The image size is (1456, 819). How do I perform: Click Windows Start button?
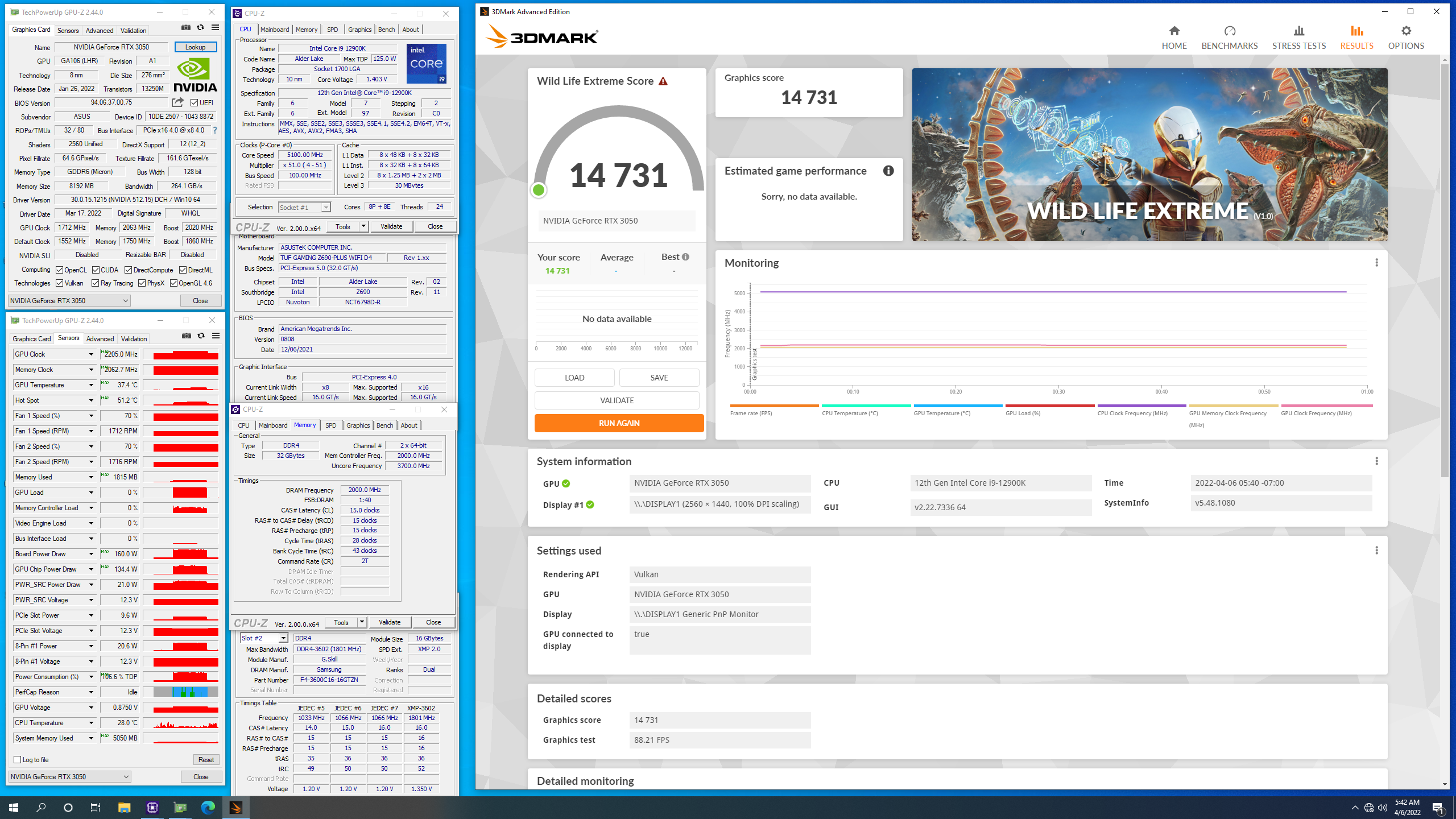(14, 807)
